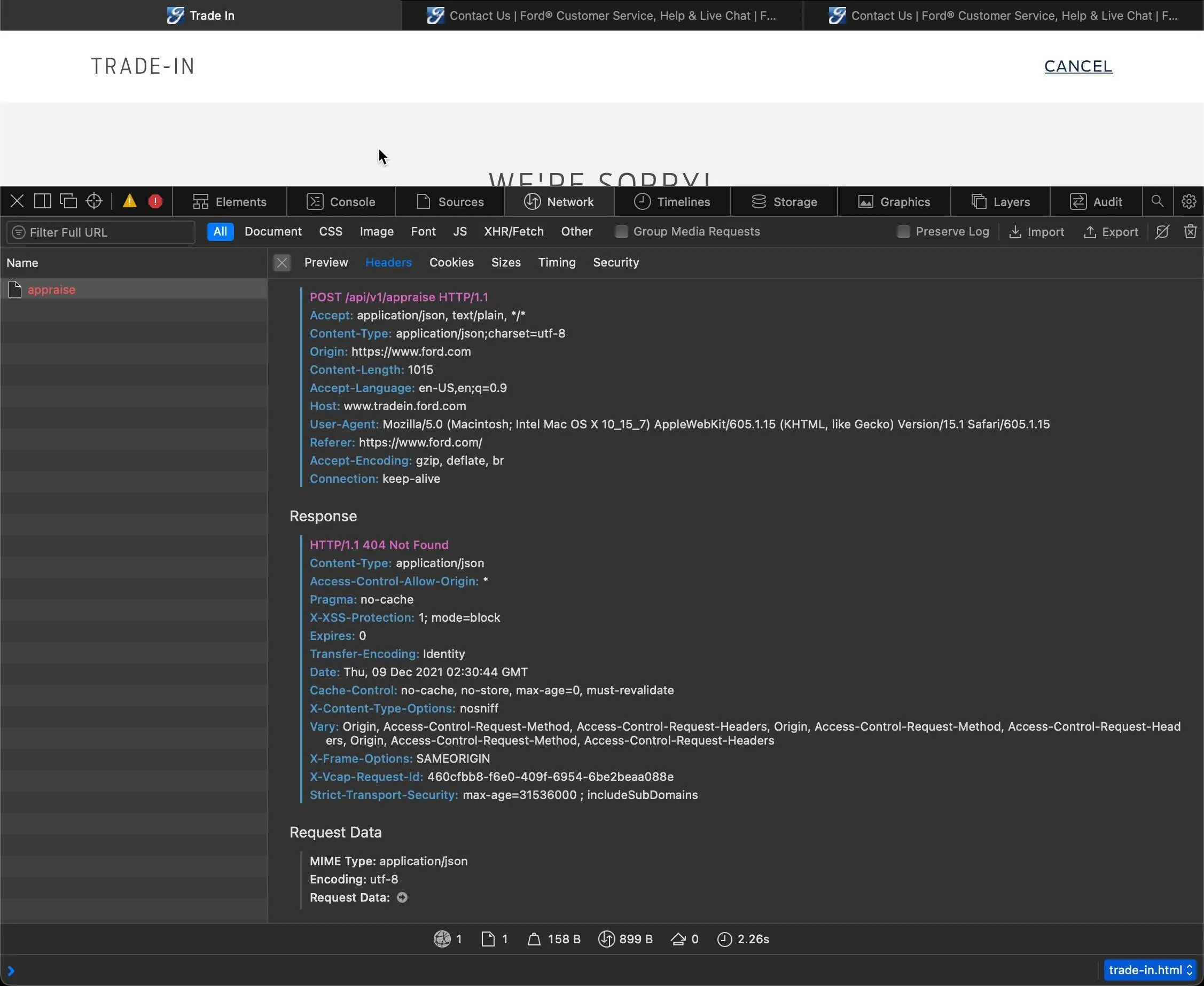Image resolution: width=1204 pixels, height=986 pixels.
Task: Click the console prompt chevron
Action: click(x=11, y=971)
